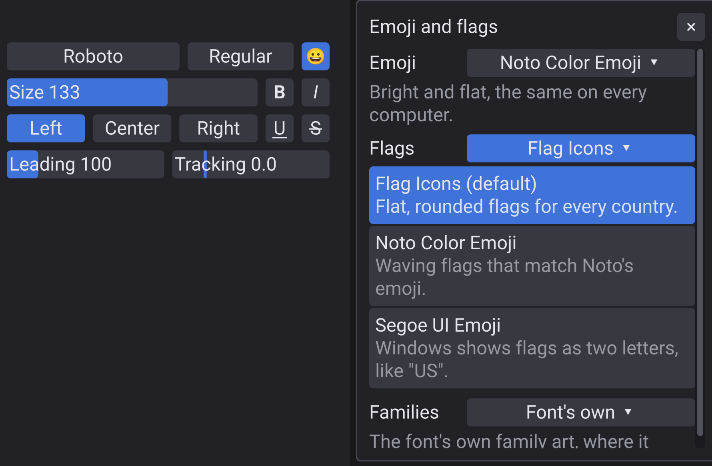The height and width of the screenshot is (466, 712).
Task: Click the 'Flags' label
Action: click(x=391, y=149)
